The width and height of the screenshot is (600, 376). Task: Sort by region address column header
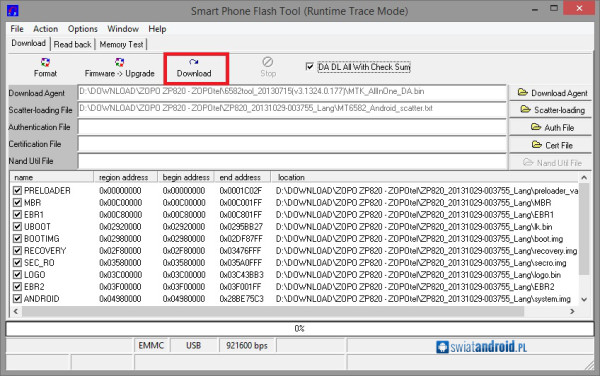click(x=126, y=177)
